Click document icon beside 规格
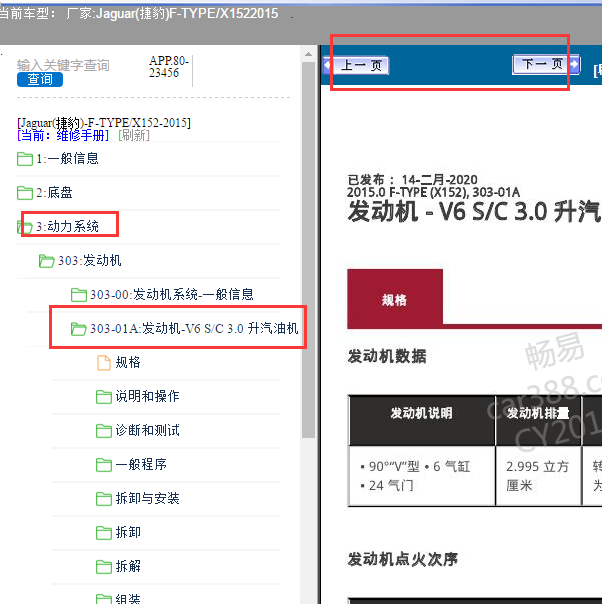602x604 pixels. tap(104, 363)
